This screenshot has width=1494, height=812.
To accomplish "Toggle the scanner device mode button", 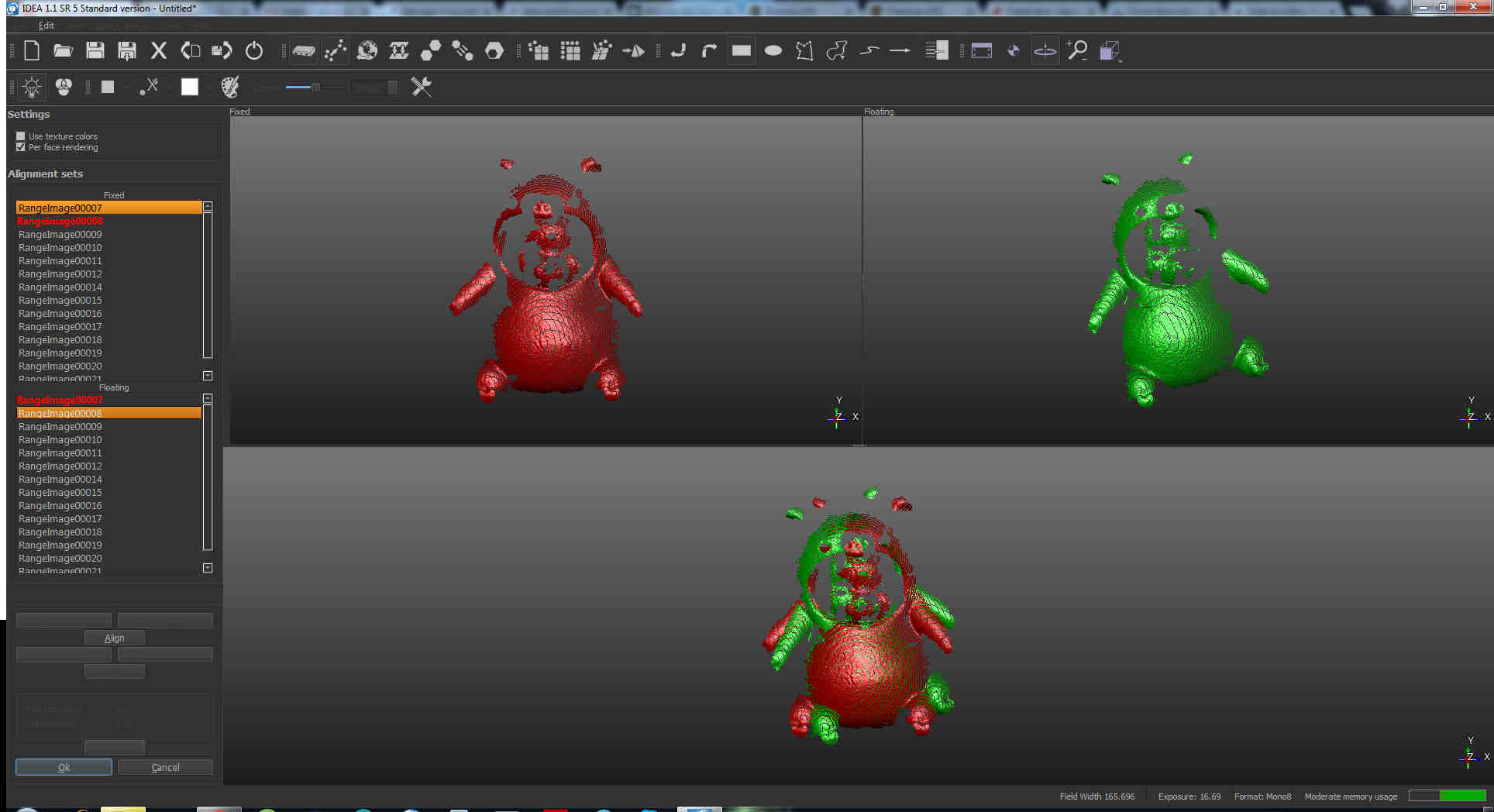I will 304,51.
